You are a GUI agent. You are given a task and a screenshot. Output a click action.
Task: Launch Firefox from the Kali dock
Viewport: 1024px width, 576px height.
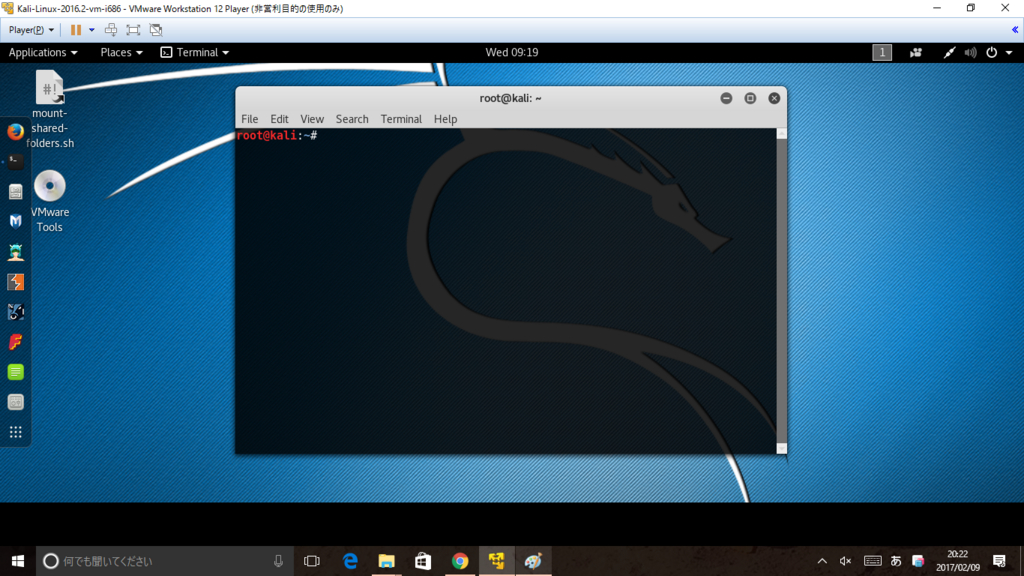(16, 132)
